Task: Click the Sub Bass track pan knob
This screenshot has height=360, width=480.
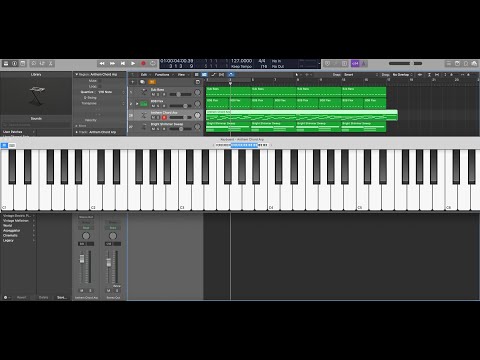Action: point(197,92)
